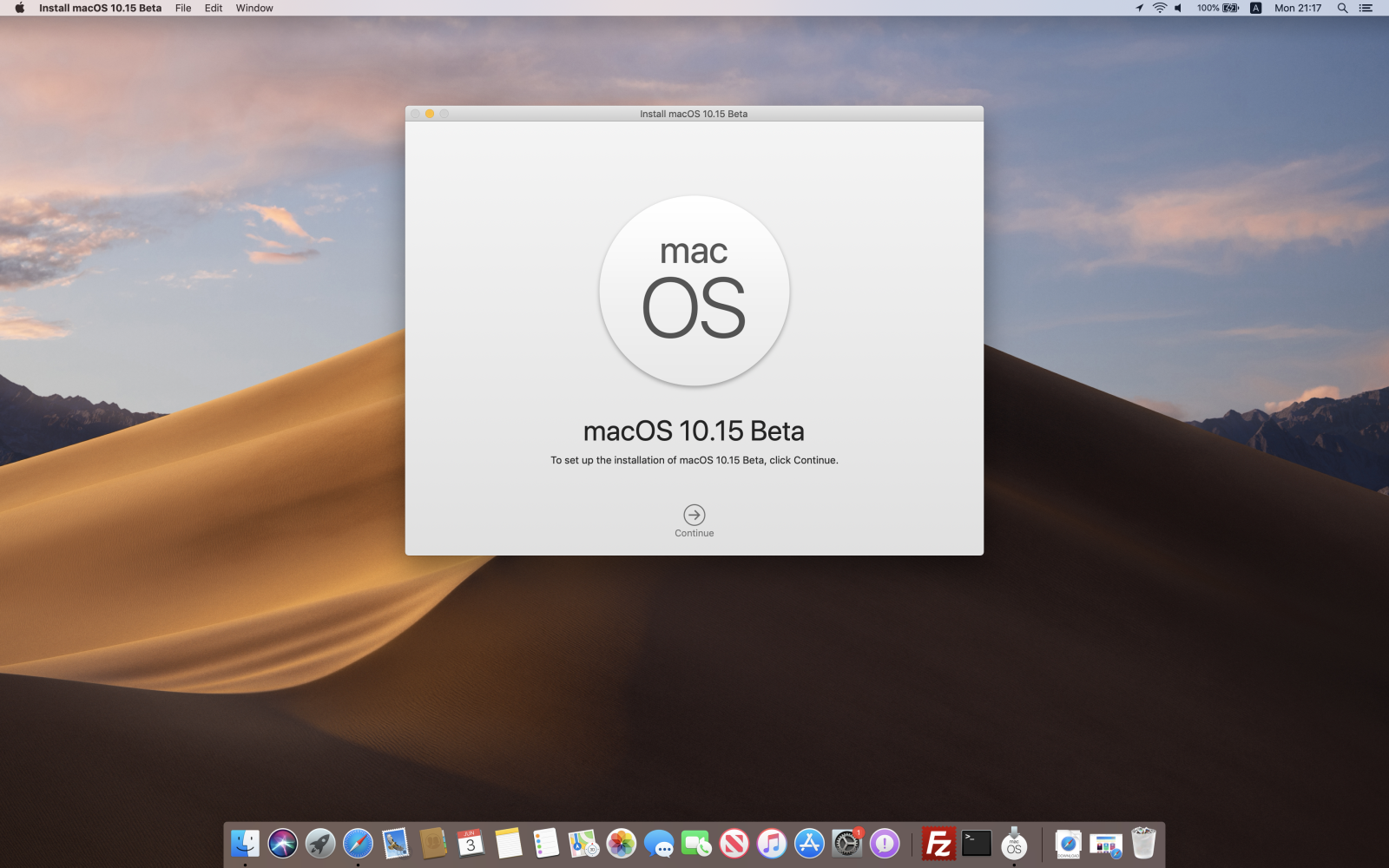The height and width of the screenshot is (868, 1389).
Task: Open the Wi-Fi status menu
Action: (x=1159, y=8)
